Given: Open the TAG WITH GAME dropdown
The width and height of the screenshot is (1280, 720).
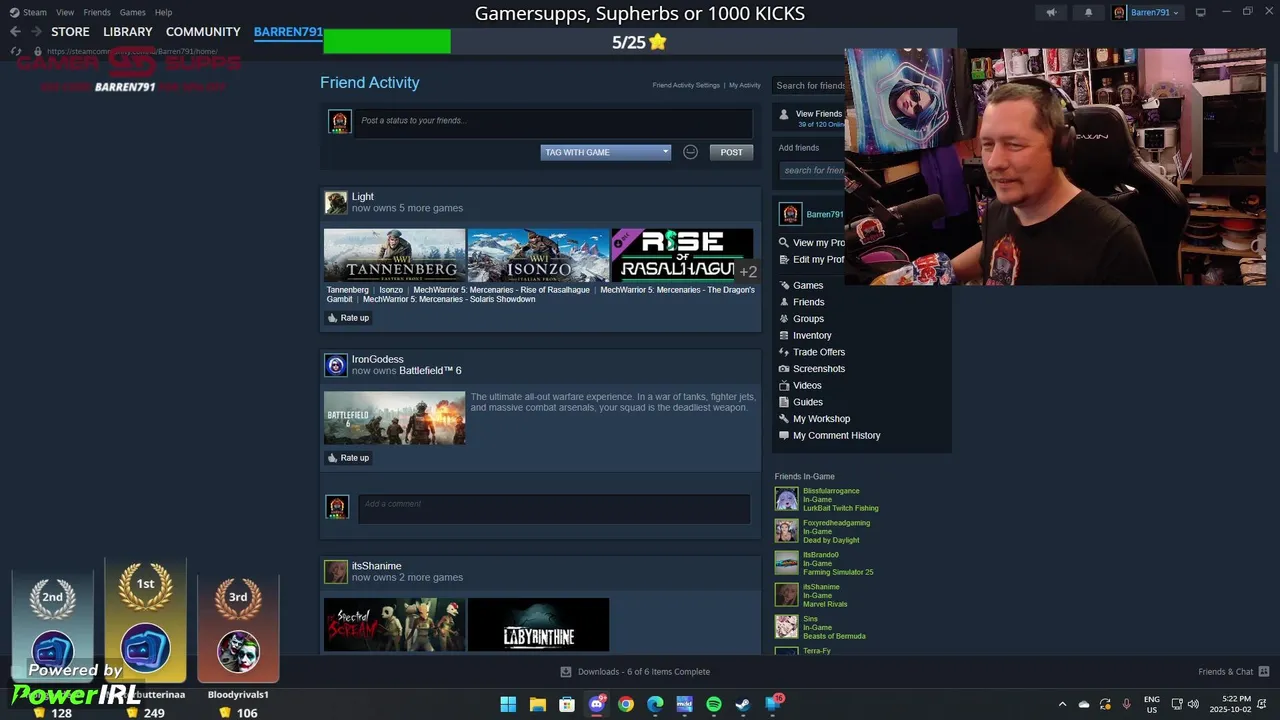Looking at the screenshot, I should (x=605, y=152).
